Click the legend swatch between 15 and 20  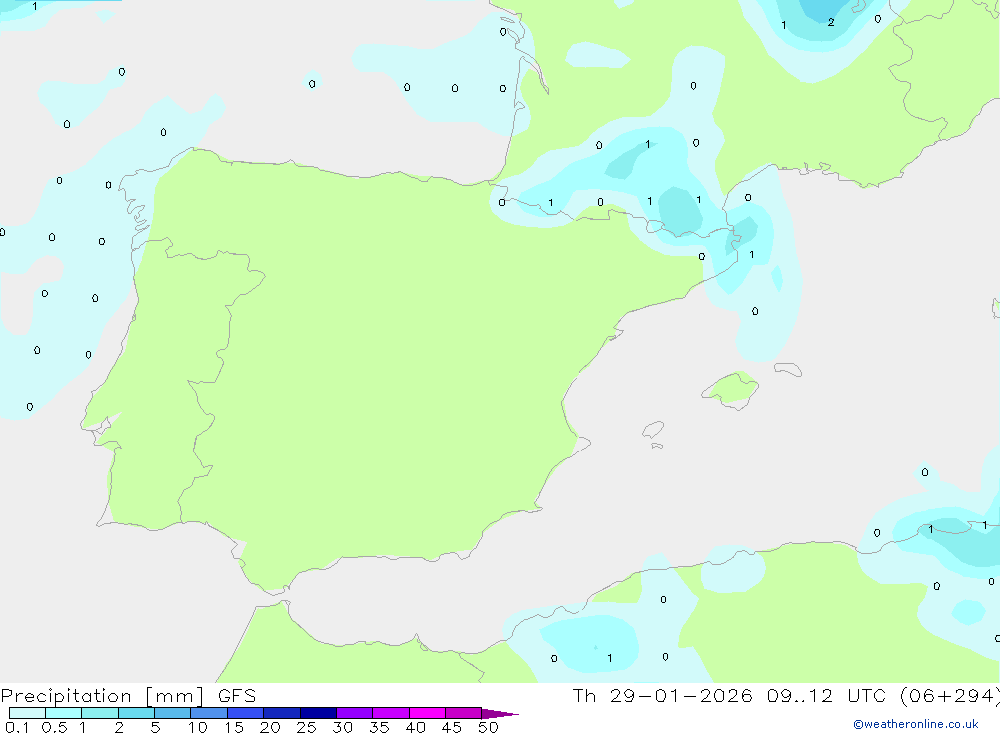245,713
